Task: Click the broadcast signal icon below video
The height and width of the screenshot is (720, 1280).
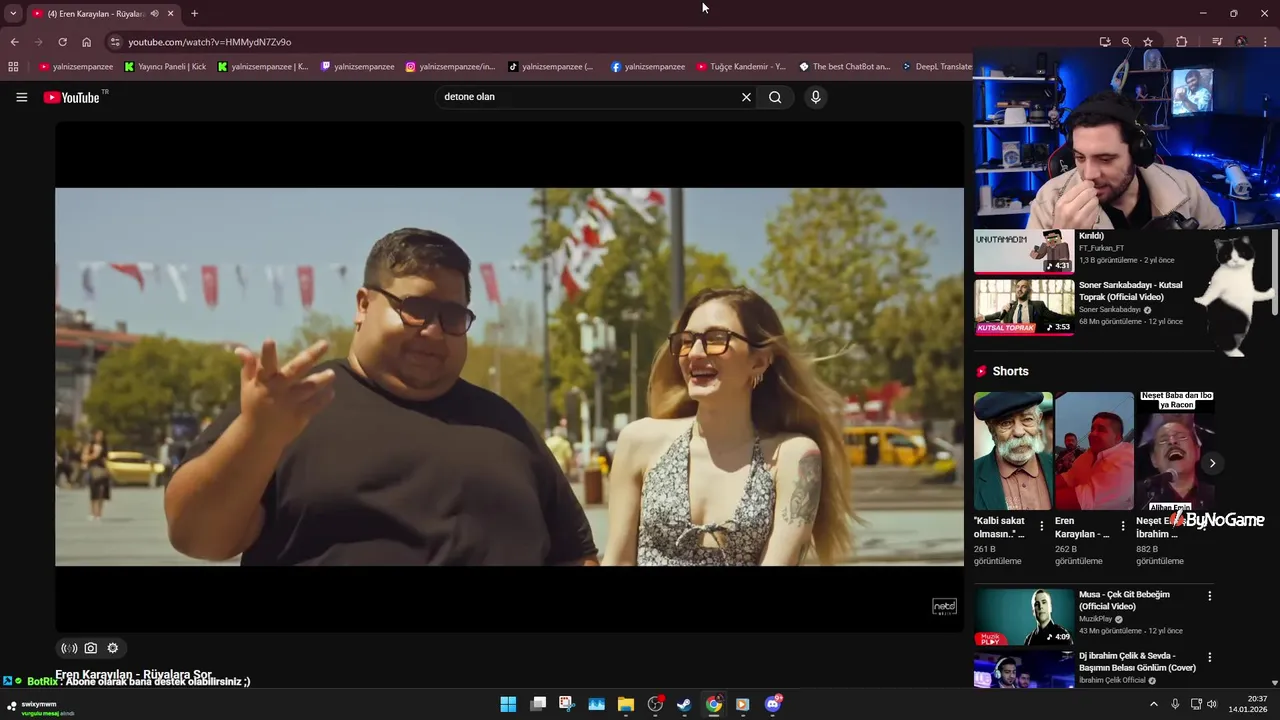Action: [69, 648]
